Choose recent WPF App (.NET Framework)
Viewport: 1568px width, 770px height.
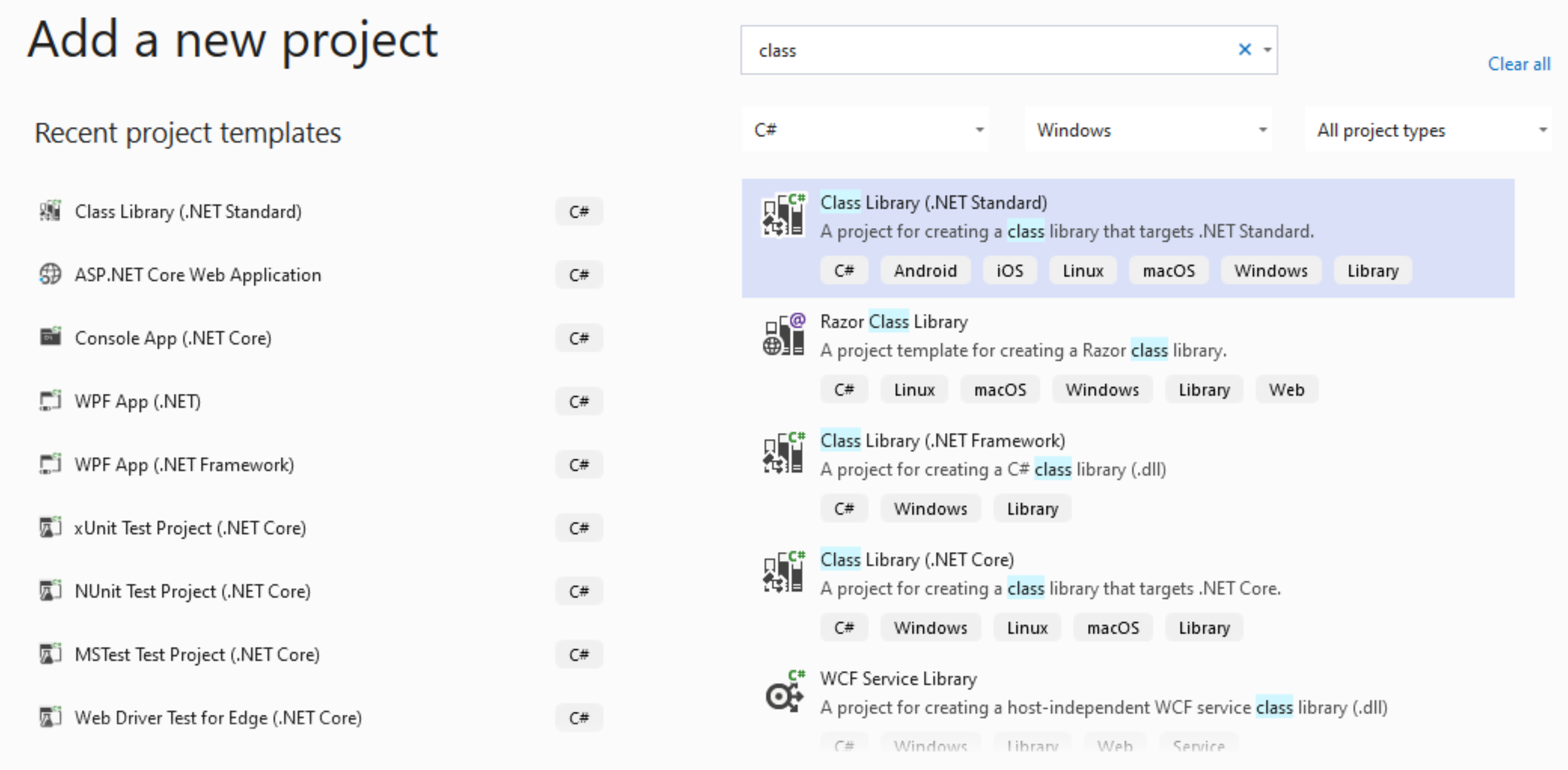[x=184, y=465]
